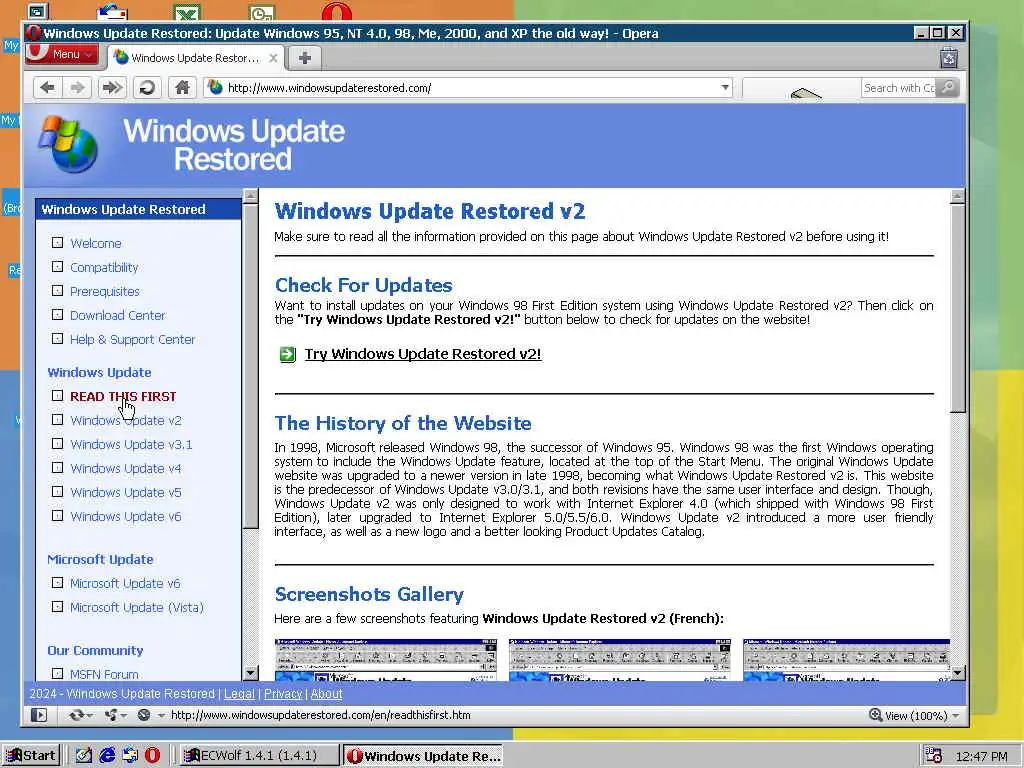Open Windows Update v6 sidebar link
This screenshot has height=768, width=1024.
click(x=125, y=516)
